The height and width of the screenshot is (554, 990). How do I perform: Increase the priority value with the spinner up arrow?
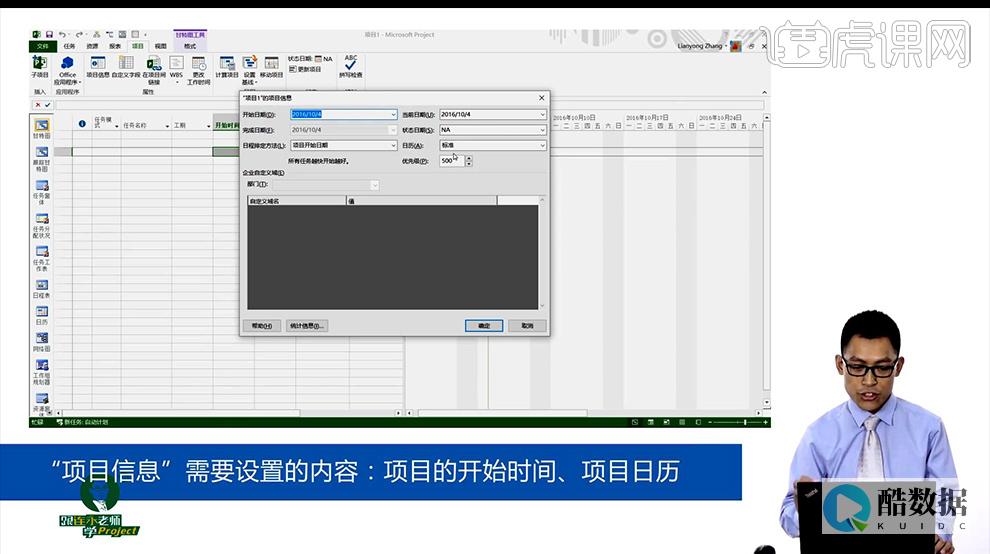468,158
